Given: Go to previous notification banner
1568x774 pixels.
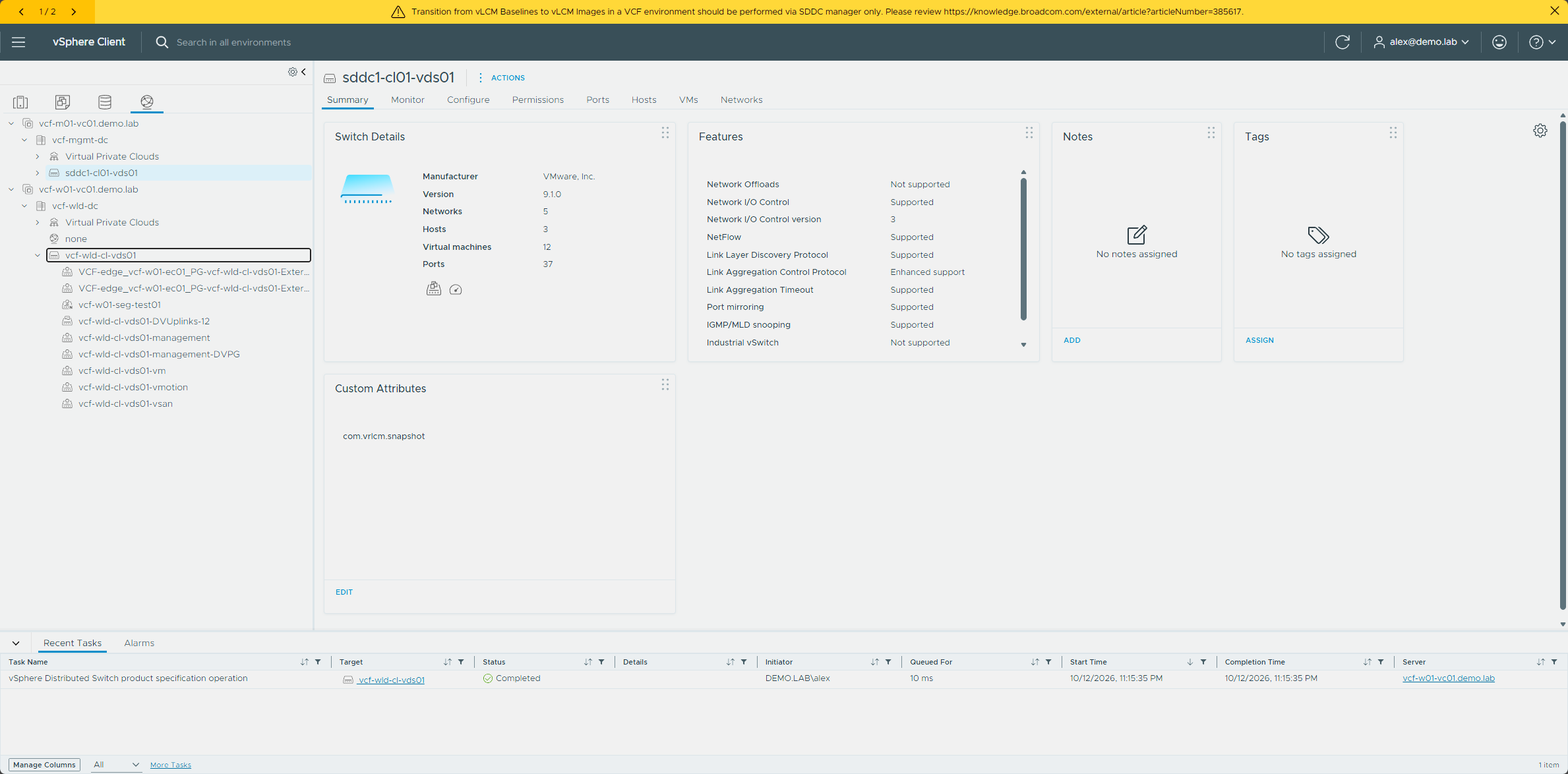Looking at the screenshot, I should 22,12.
